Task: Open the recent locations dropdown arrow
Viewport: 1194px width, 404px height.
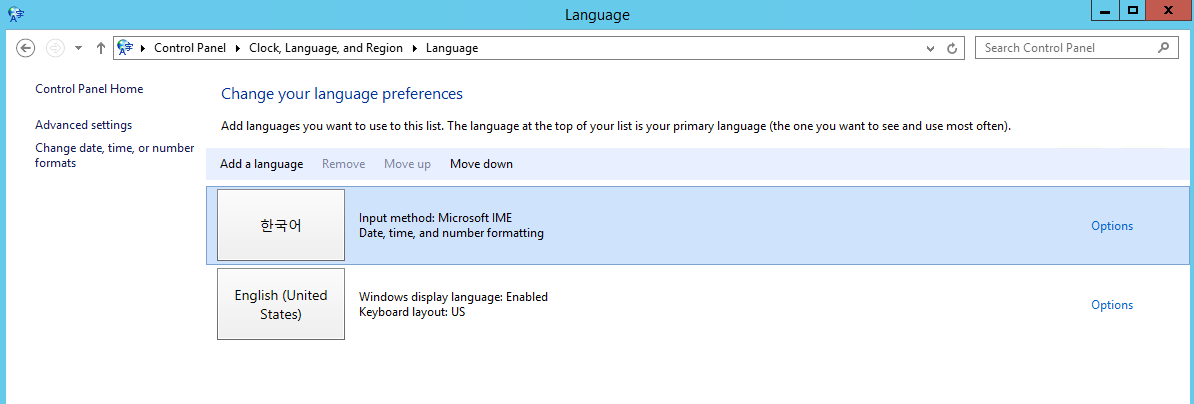Action: (x=78, y=48)
